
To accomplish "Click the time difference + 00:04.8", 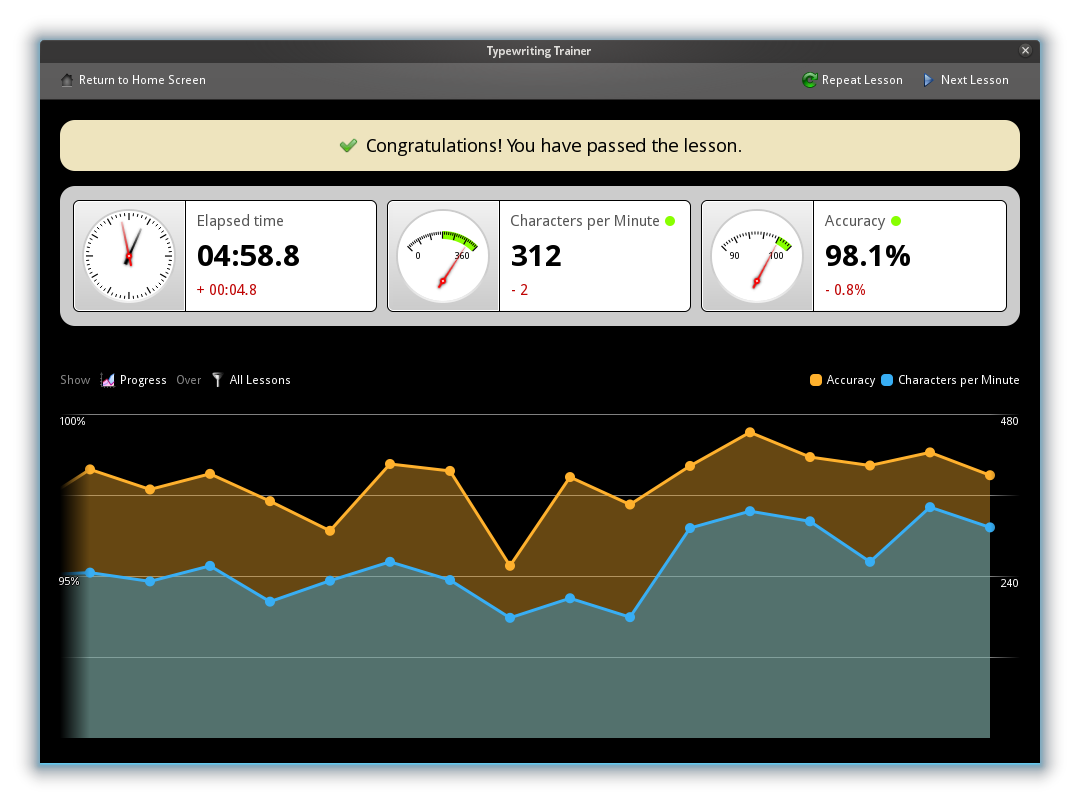I will 227,290.
